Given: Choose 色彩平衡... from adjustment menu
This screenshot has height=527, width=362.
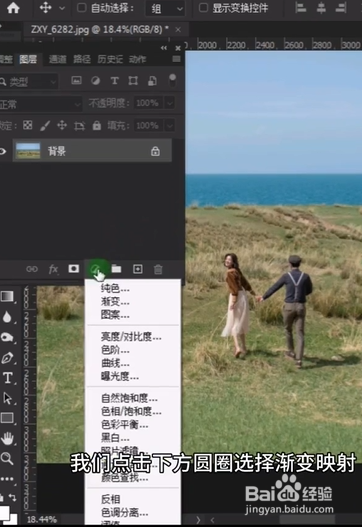Looking at the screenshot, I should 124,424.
